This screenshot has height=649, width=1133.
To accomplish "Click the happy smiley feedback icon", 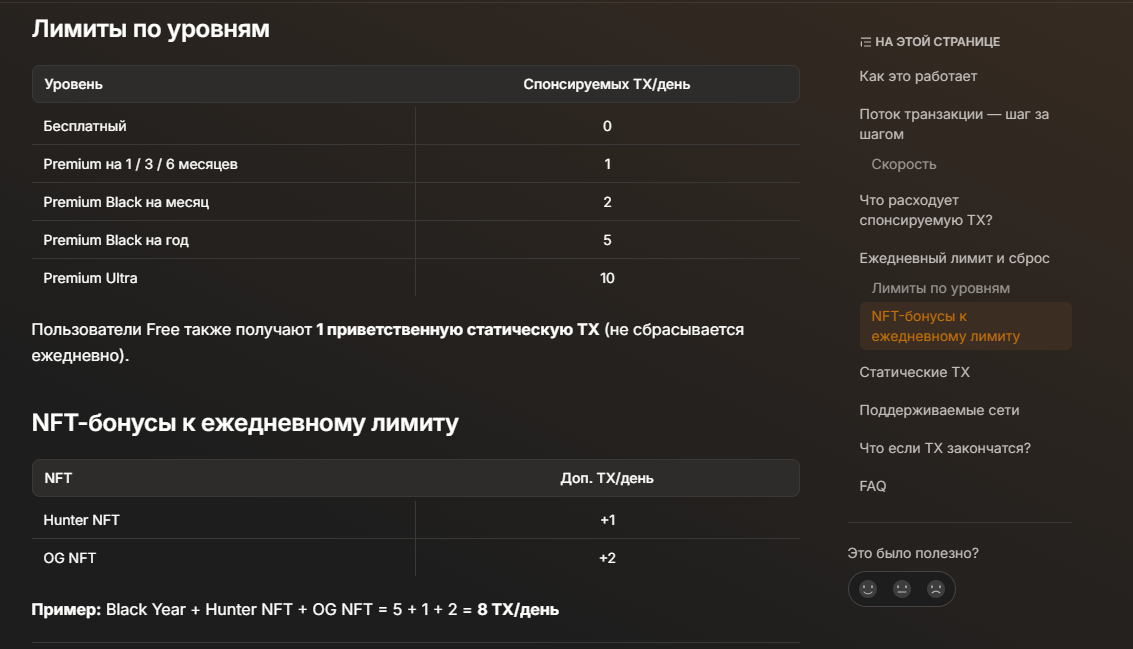I will tap(868, 589).
